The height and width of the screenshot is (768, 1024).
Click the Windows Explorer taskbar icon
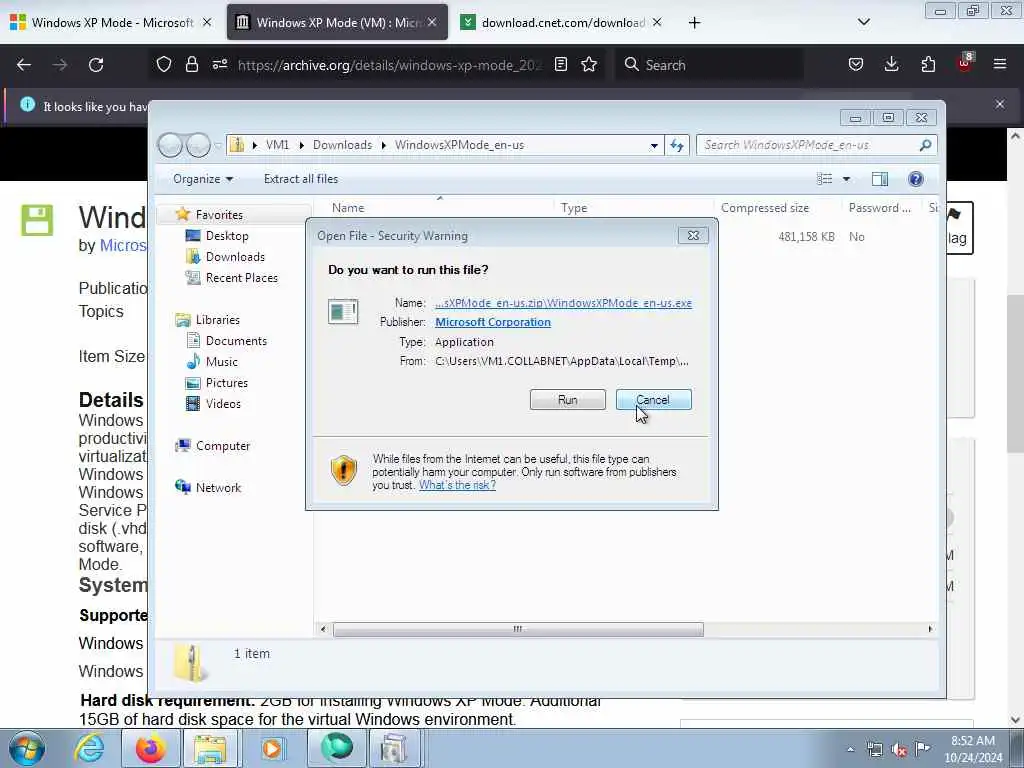(209, 748)
